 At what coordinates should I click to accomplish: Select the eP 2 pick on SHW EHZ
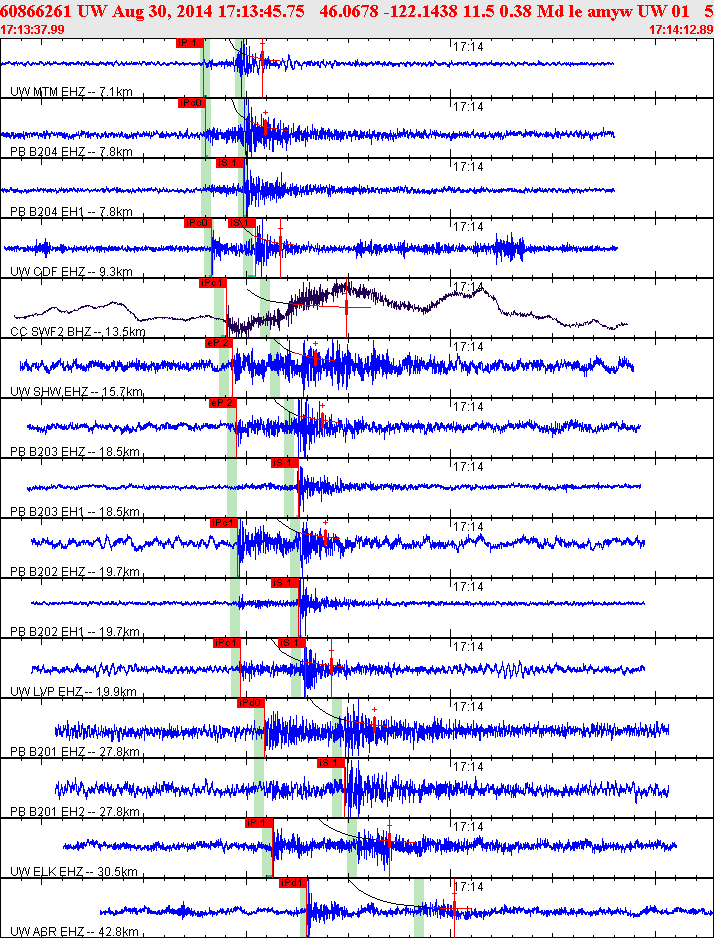pyautogui.click(x=218, y=343)
